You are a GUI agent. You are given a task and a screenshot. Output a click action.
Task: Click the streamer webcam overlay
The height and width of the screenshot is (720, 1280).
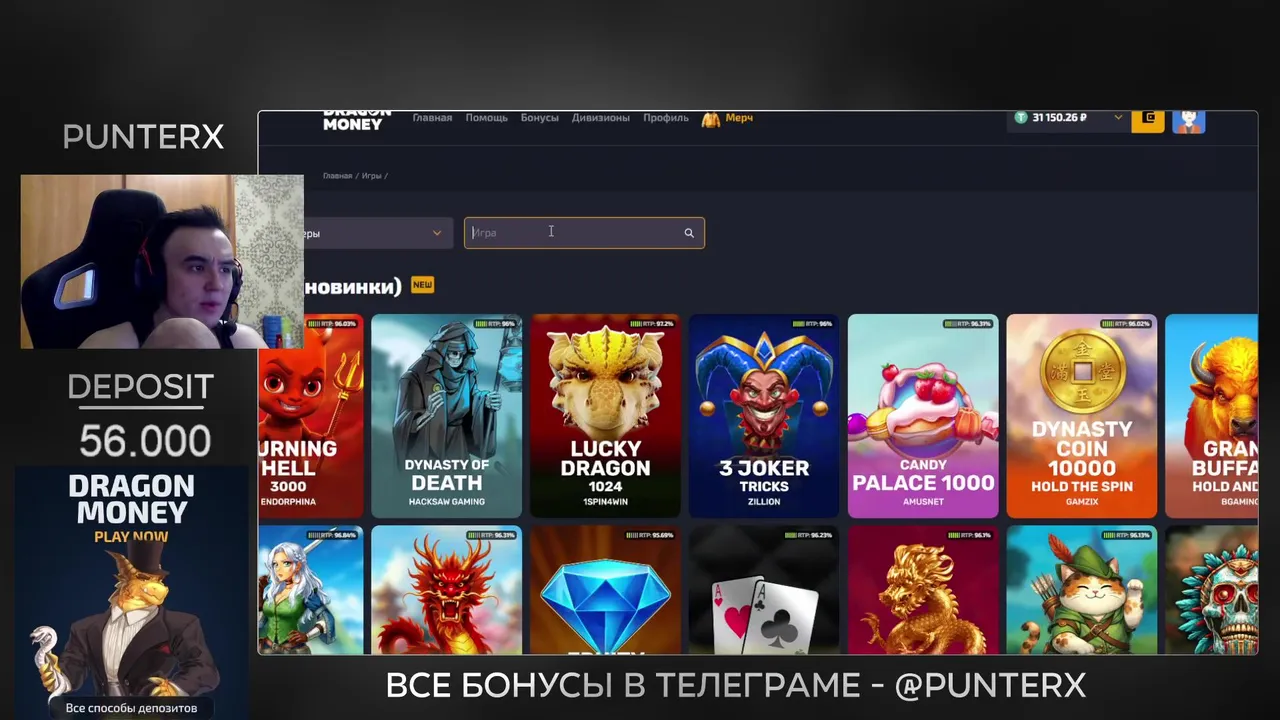pyautogui.click(x=162, y=262)
